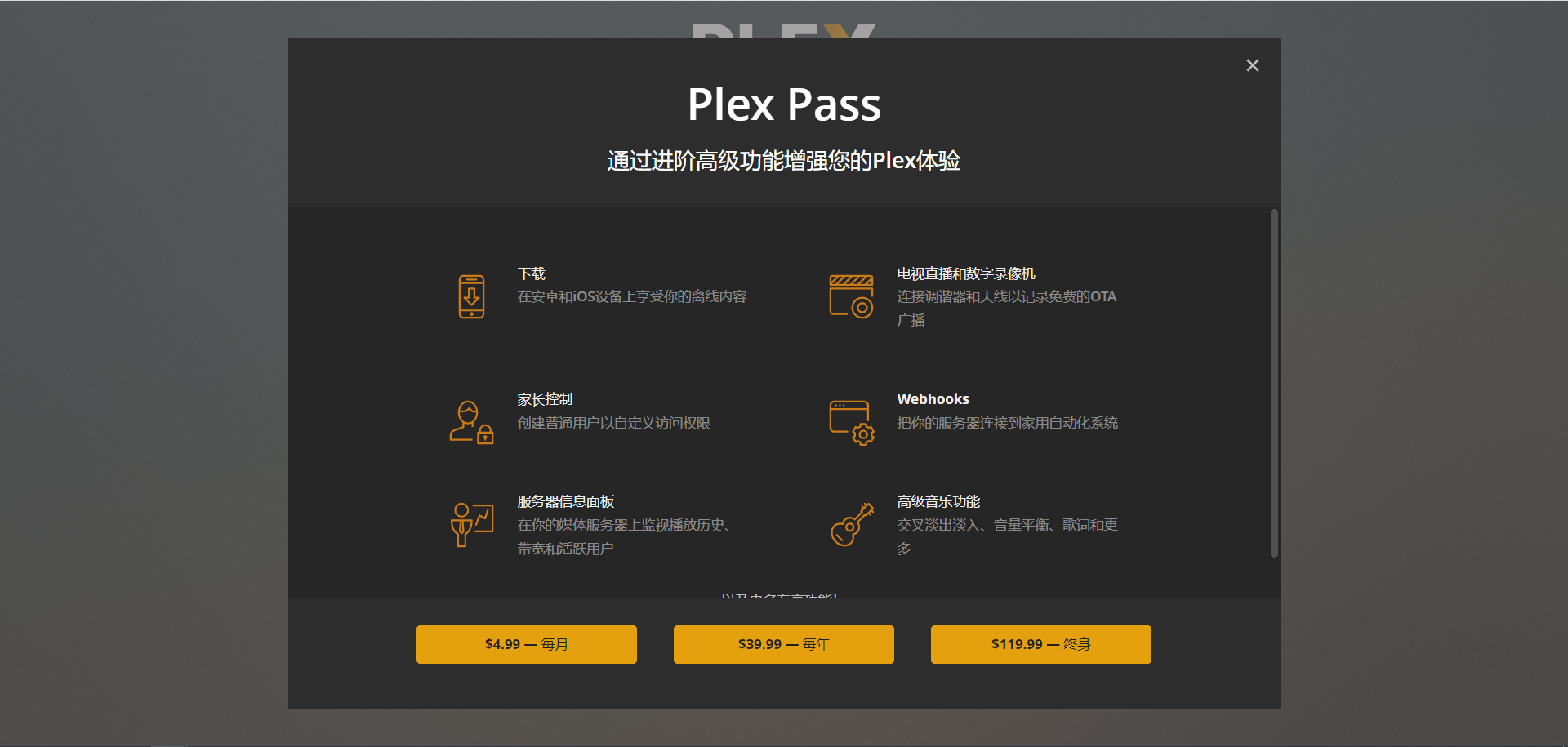Screen dimensions: 1568x747
Task: Click the phone download icon
Action: click(471, 296)
